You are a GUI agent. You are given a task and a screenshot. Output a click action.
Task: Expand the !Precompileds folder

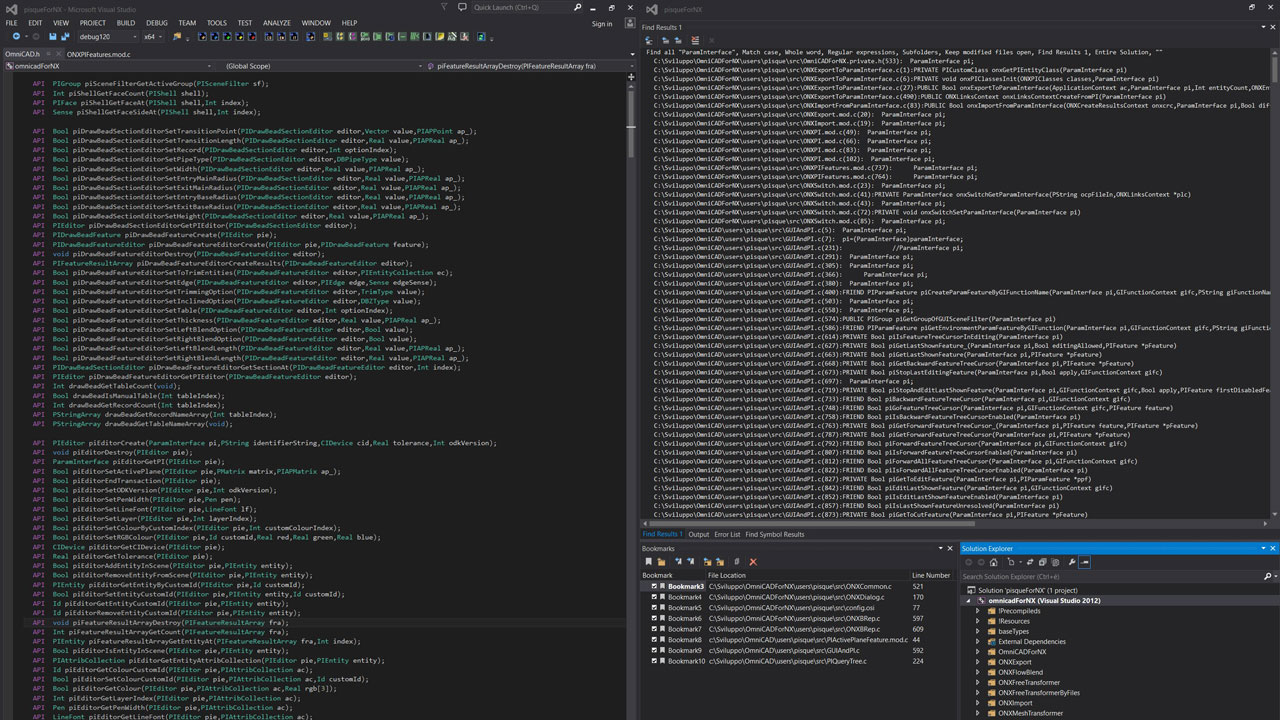click(978, 611)
